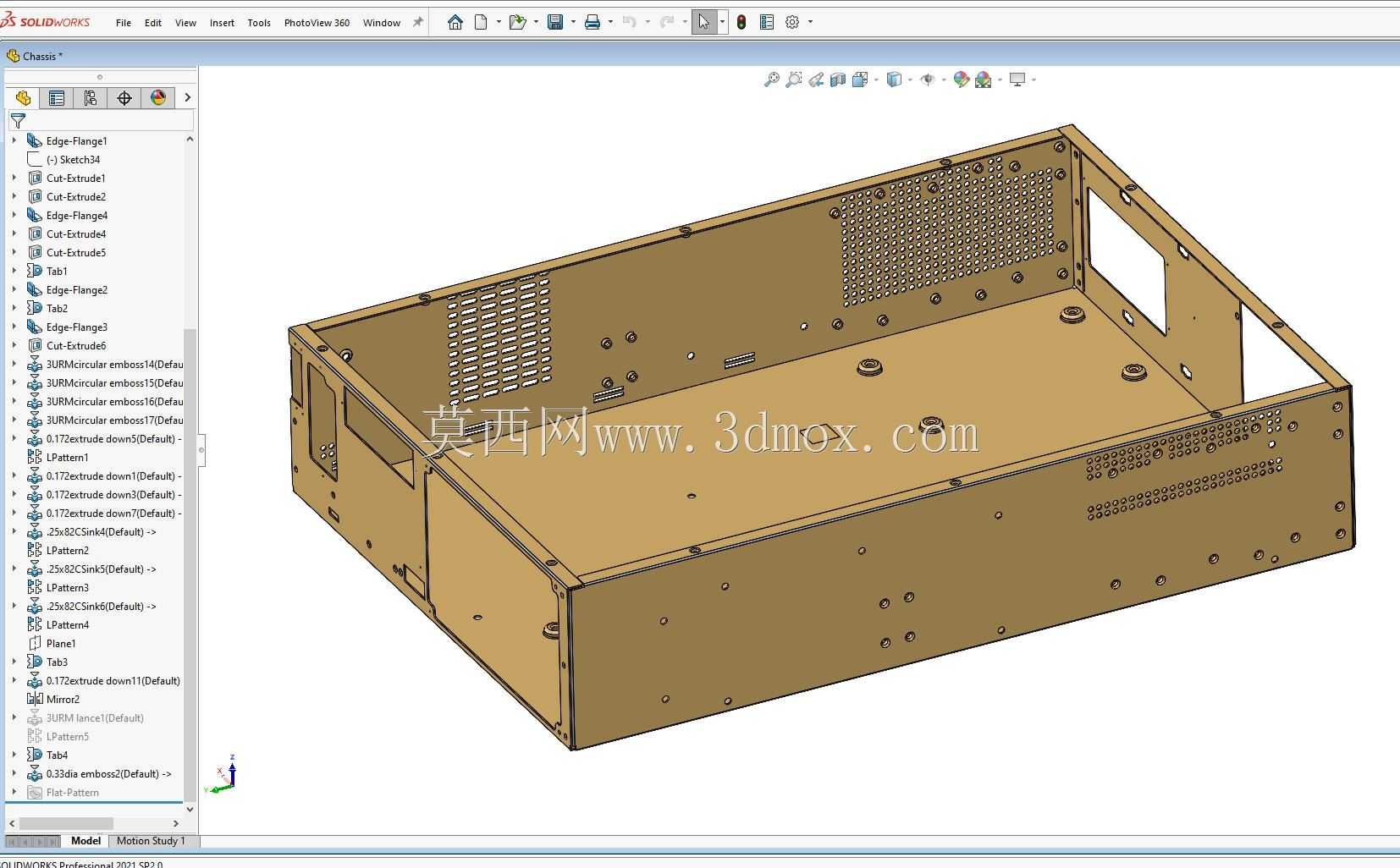Click the View Orientation icon

click(x=860, y=80)
